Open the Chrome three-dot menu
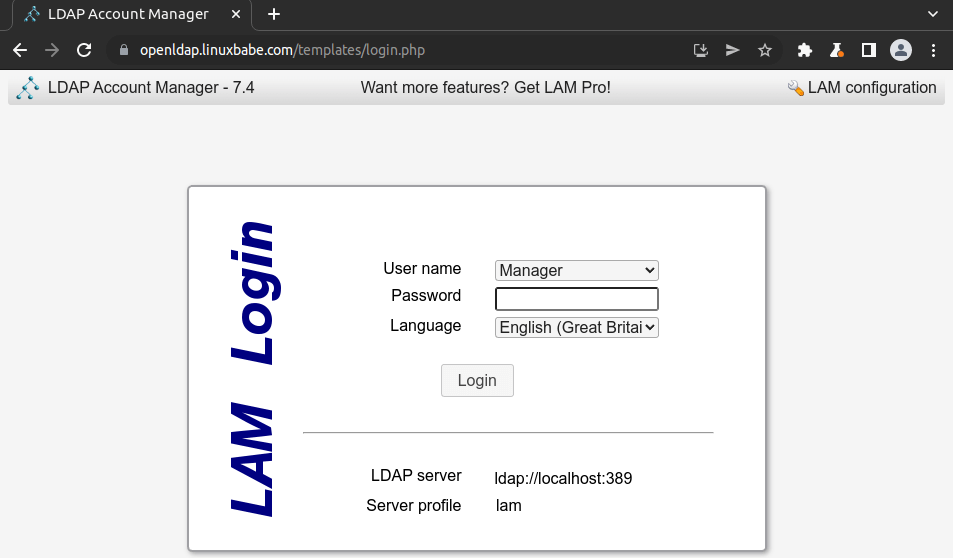Screen dimensions: 953x558 coord(933,50)
